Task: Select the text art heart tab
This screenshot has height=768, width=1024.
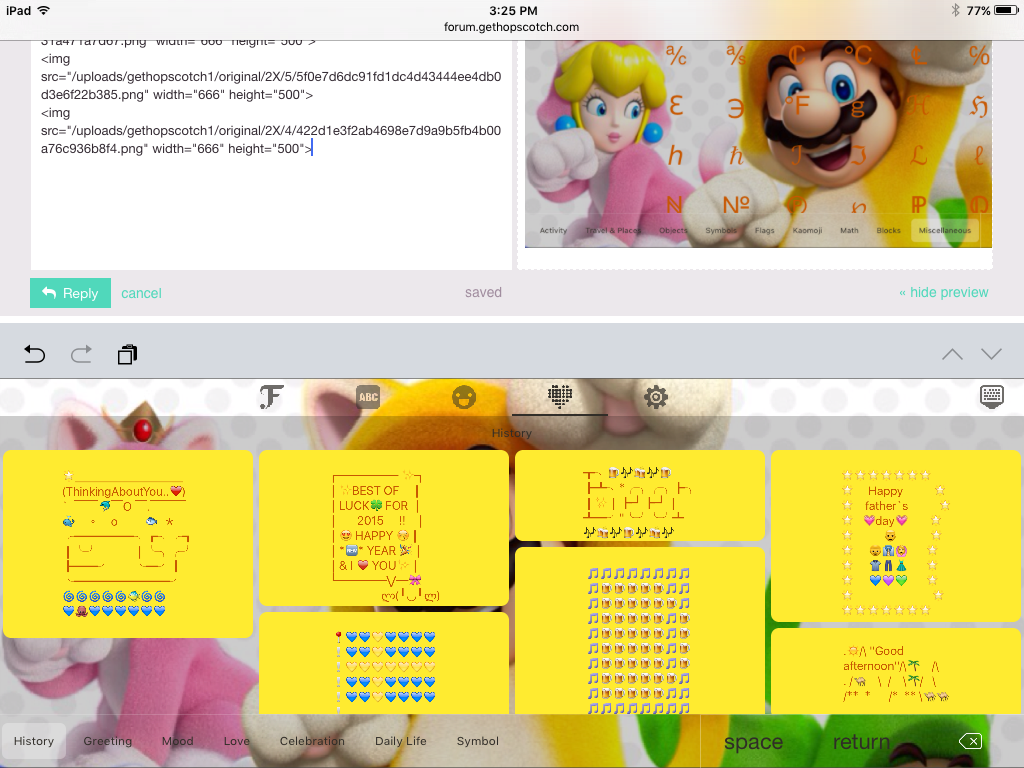Action: 560,396
